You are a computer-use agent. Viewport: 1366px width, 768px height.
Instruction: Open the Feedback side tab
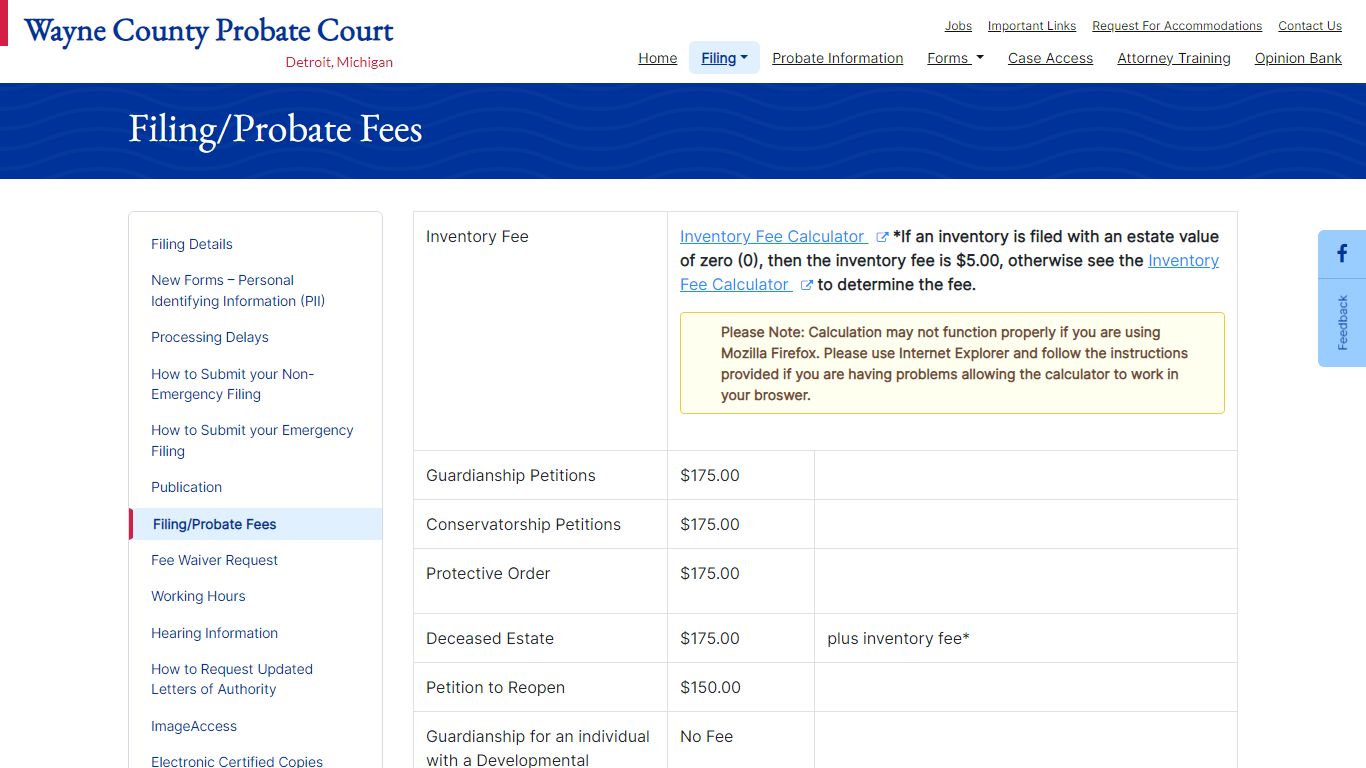point(1342,322)
